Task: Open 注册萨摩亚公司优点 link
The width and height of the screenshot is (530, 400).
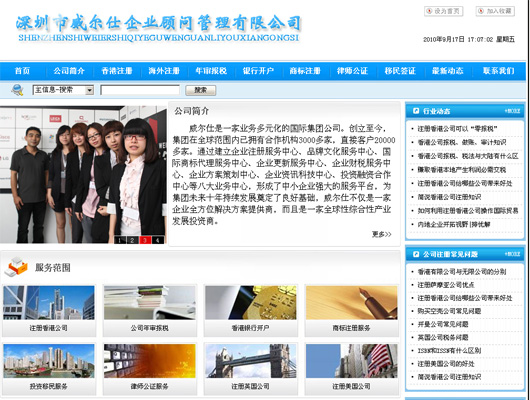Action: (x=446, y=285)
